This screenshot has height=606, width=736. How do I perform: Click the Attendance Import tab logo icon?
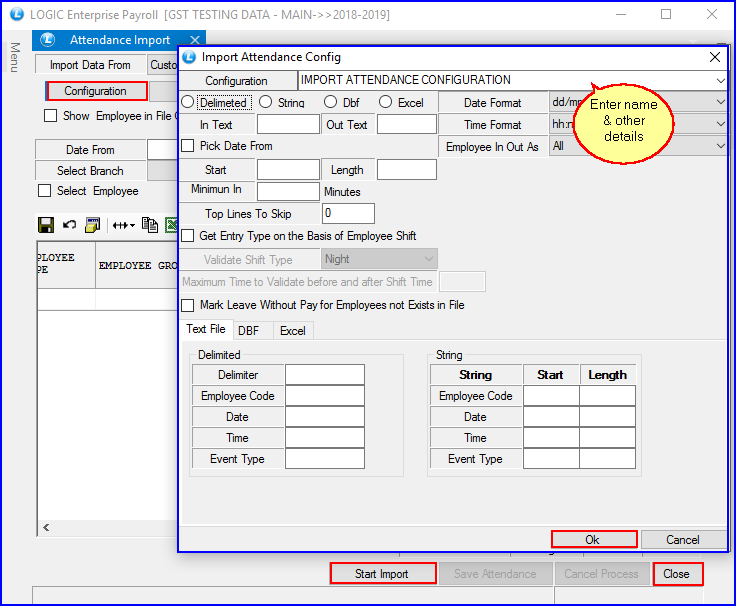(47, 40)
